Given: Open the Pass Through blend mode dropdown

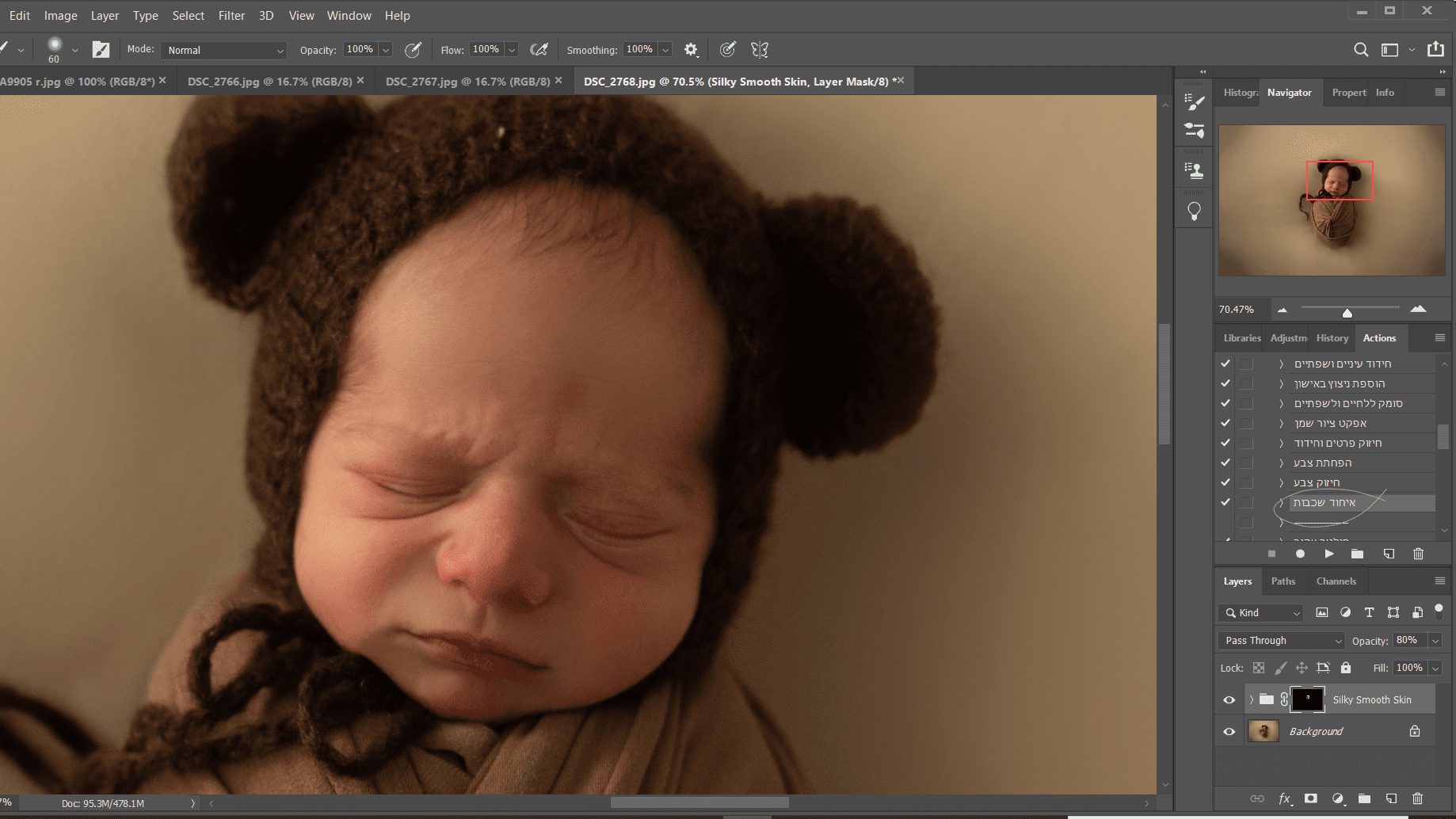Looking at the screenshot, I should point(1282,641).
